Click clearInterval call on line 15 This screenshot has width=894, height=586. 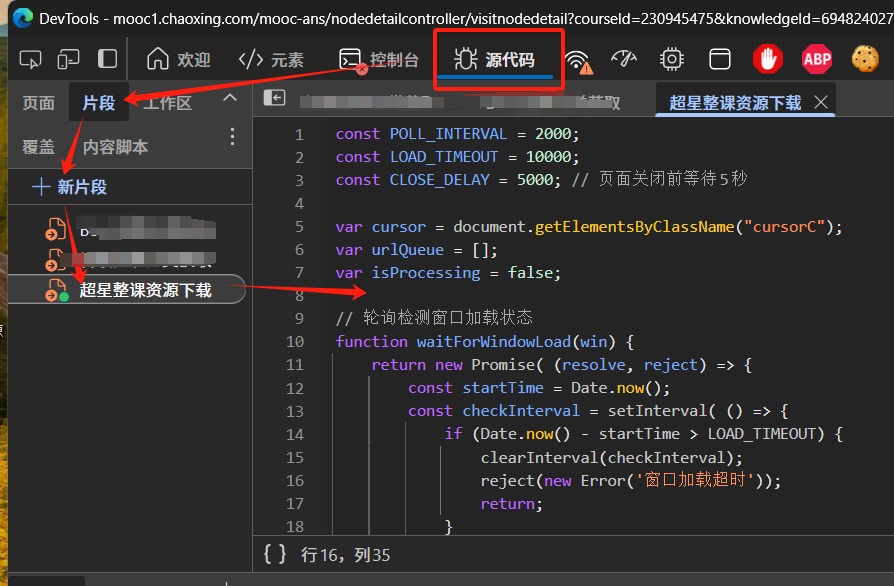[539, 458]
